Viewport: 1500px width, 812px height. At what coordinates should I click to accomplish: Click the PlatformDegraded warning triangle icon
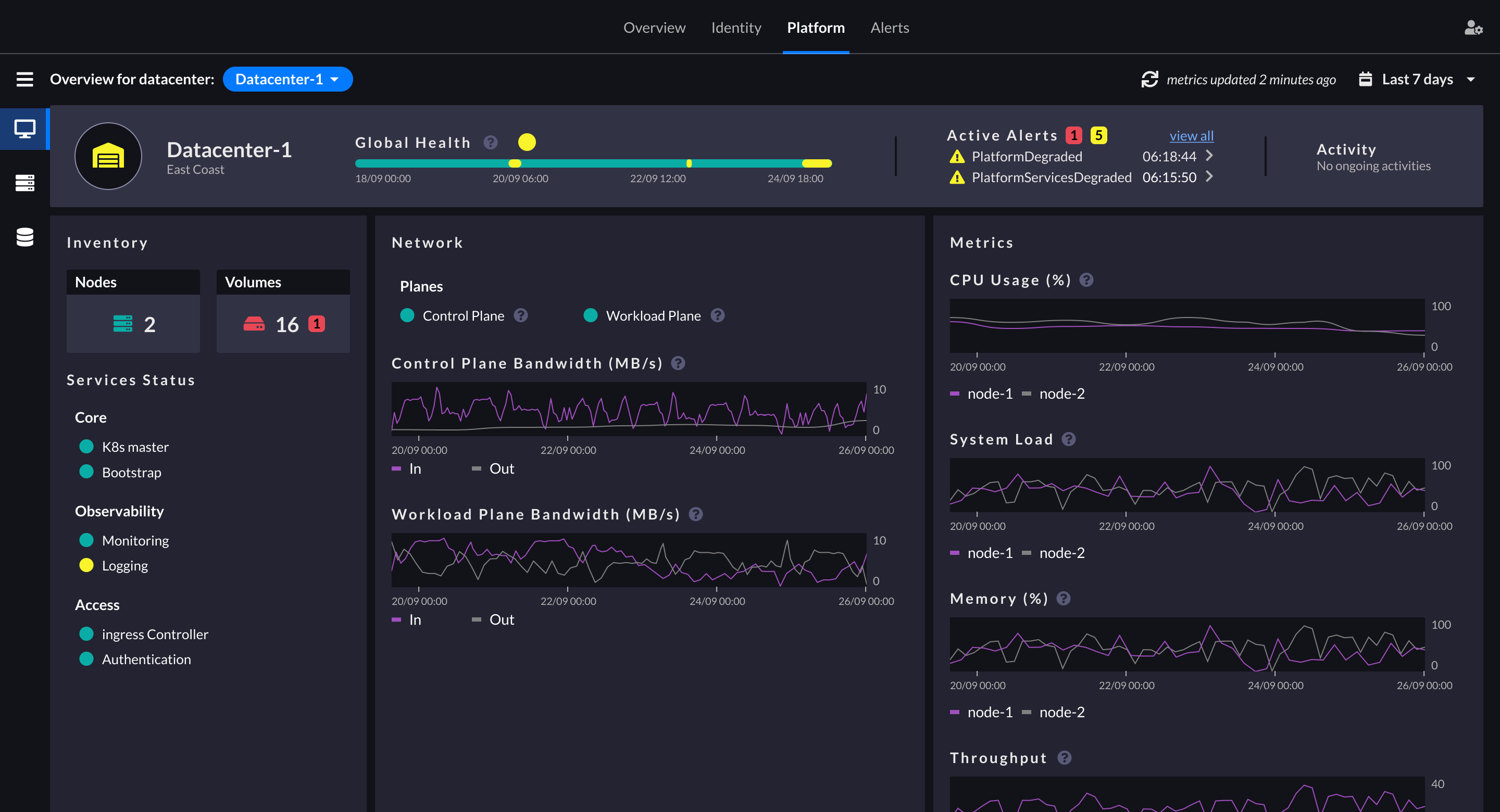pos(957,157)
